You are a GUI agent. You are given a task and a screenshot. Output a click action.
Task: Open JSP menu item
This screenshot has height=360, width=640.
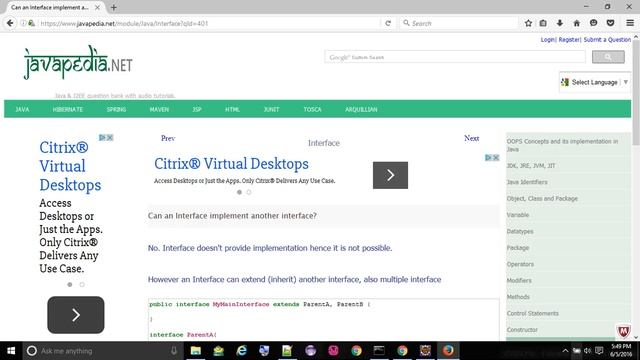pyautogui.click(x=197, y=109)
